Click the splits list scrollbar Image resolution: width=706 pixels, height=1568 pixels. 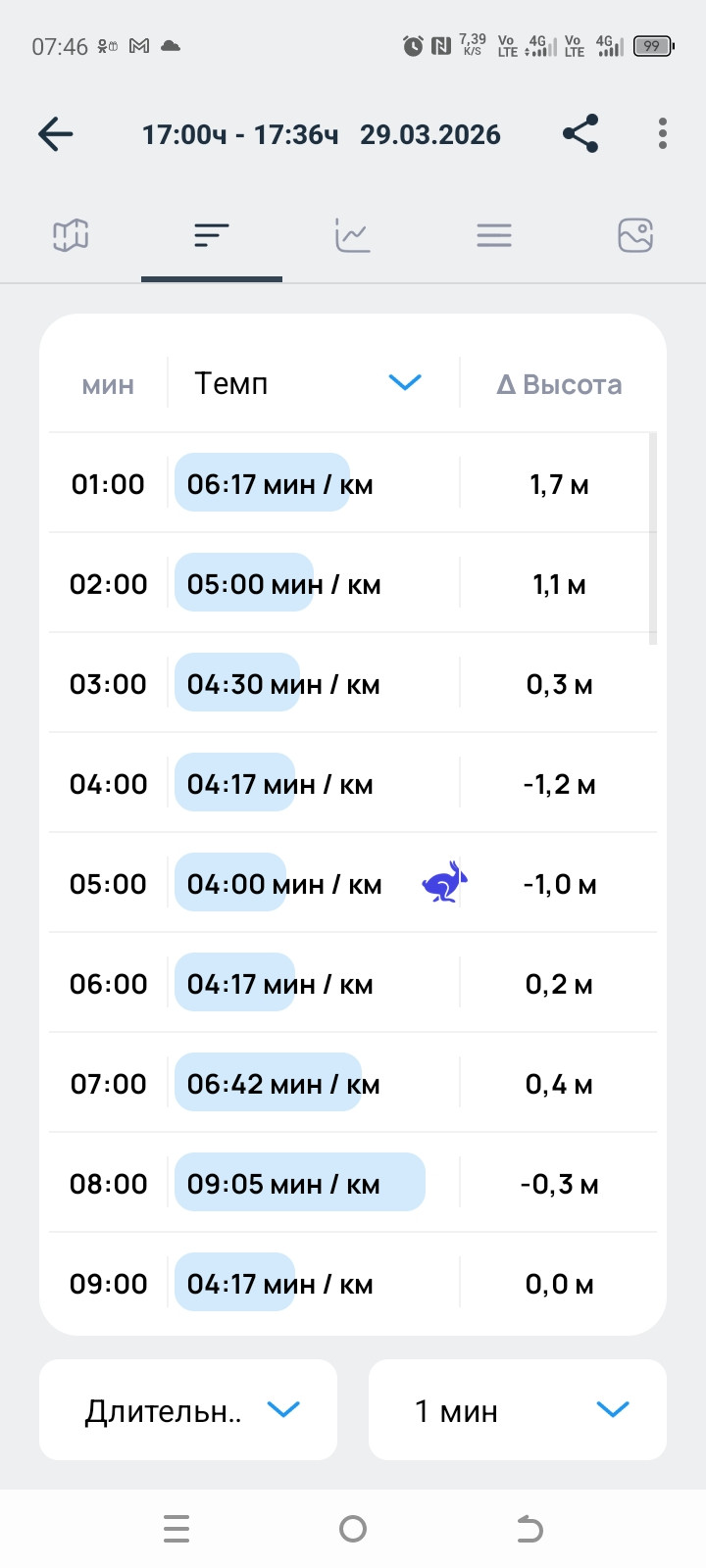[x=653, y=537]
